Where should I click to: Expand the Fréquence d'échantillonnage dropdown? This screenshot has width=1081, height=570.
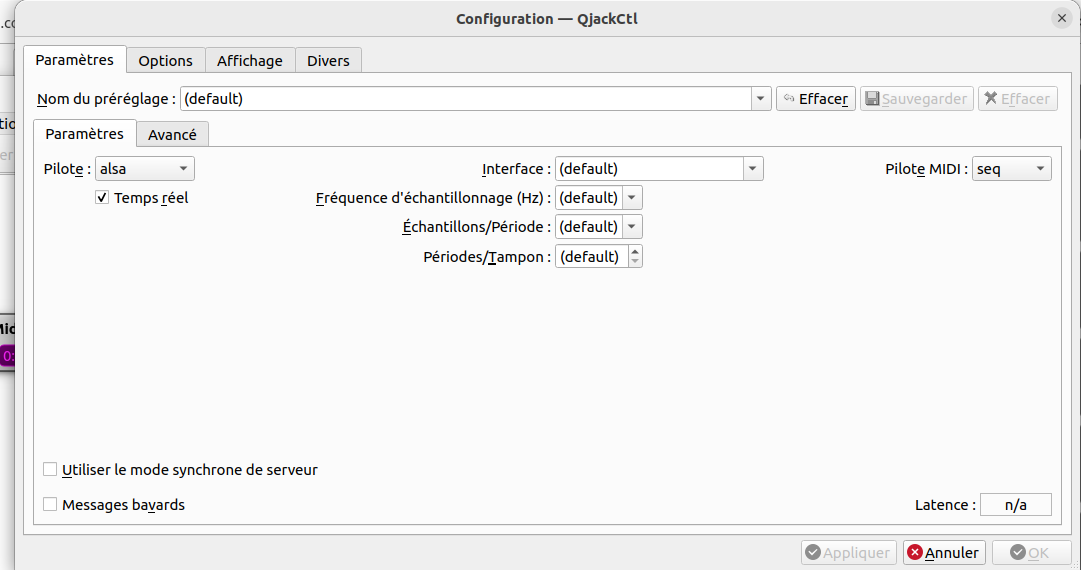point(631,198)
